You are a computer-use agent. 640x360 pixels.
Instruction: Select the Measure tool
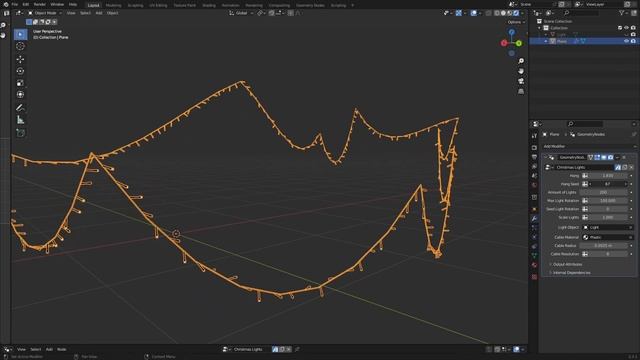[20, 120]
